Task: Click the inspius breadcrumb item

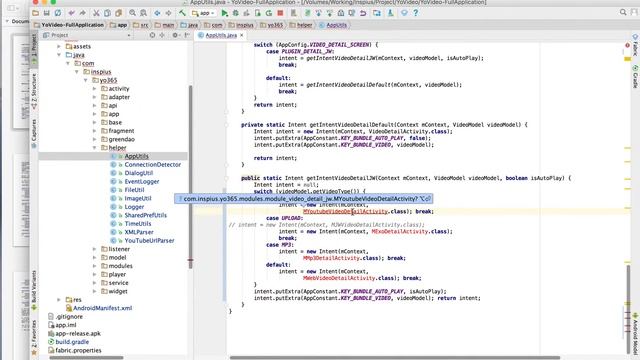Action: (x=241, y=25)
